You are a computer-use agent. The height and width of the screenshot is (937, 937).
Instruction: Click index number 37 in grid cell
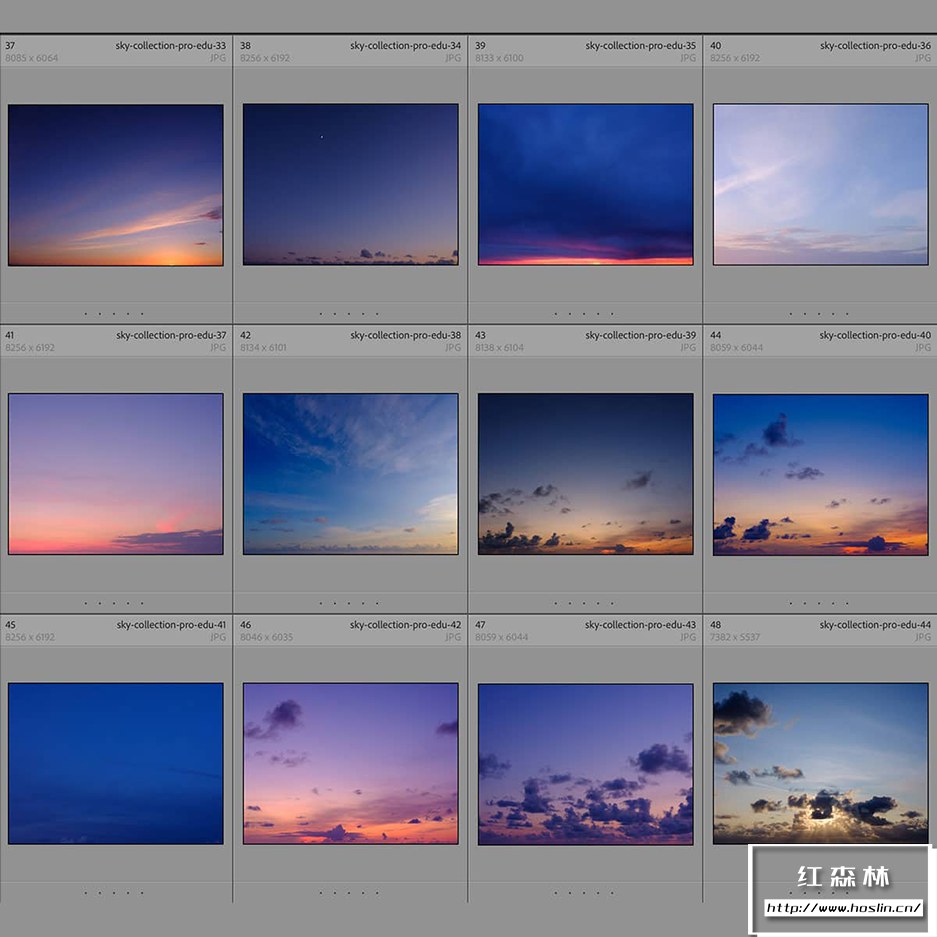click(10, 45)
